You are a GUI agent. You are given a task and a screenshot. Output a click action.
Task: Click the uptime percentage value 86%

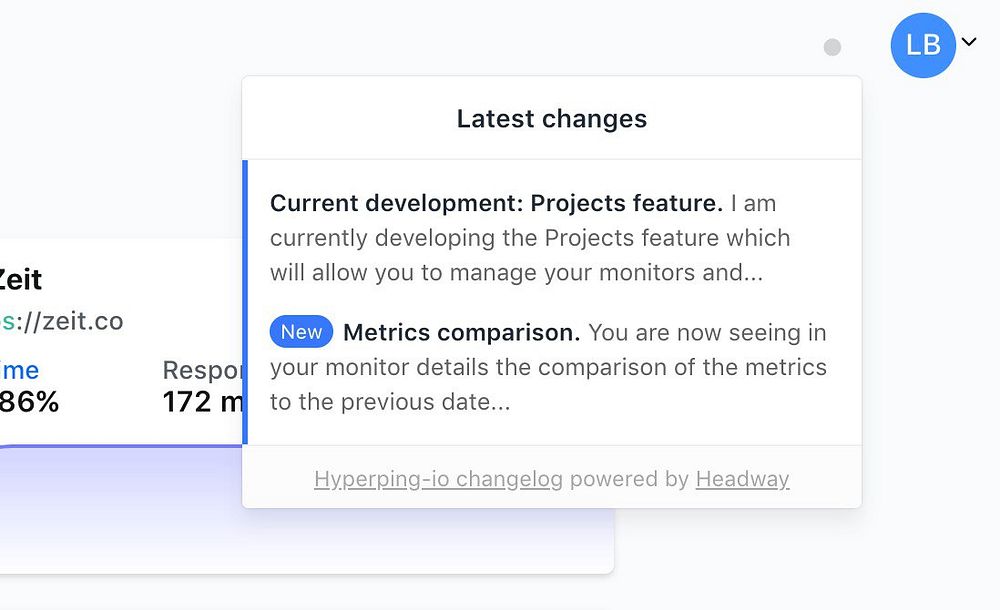29,402
